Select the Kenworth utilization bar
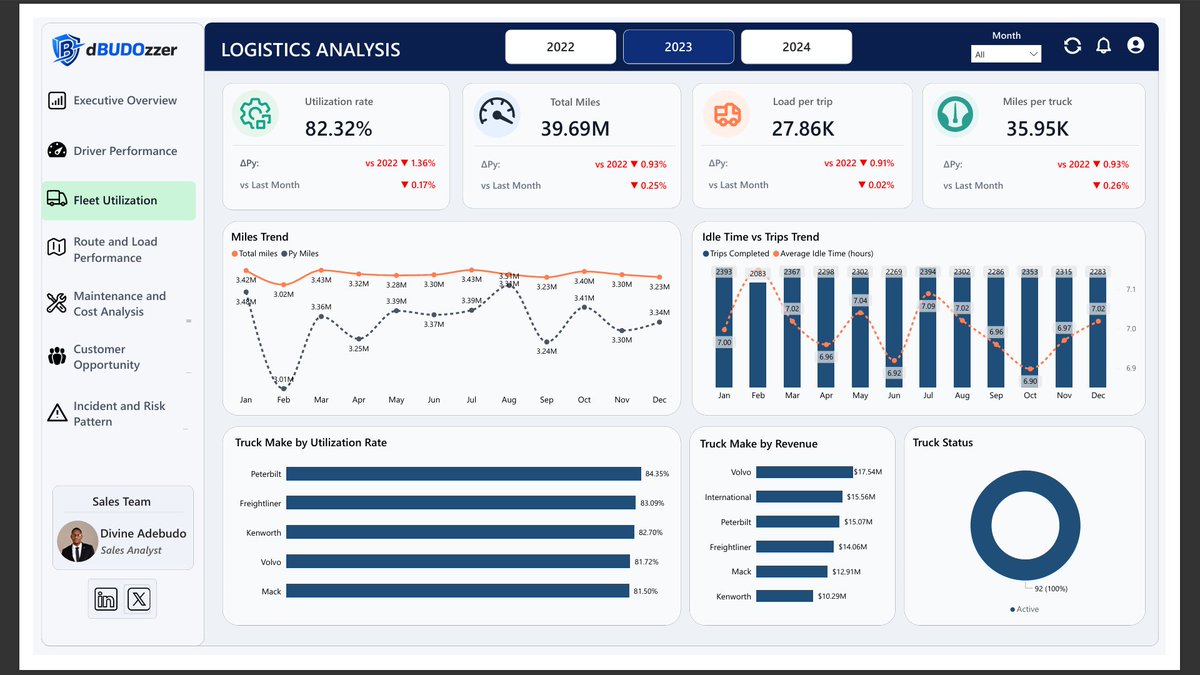1200x675 pixels. [x=460, y=532]
